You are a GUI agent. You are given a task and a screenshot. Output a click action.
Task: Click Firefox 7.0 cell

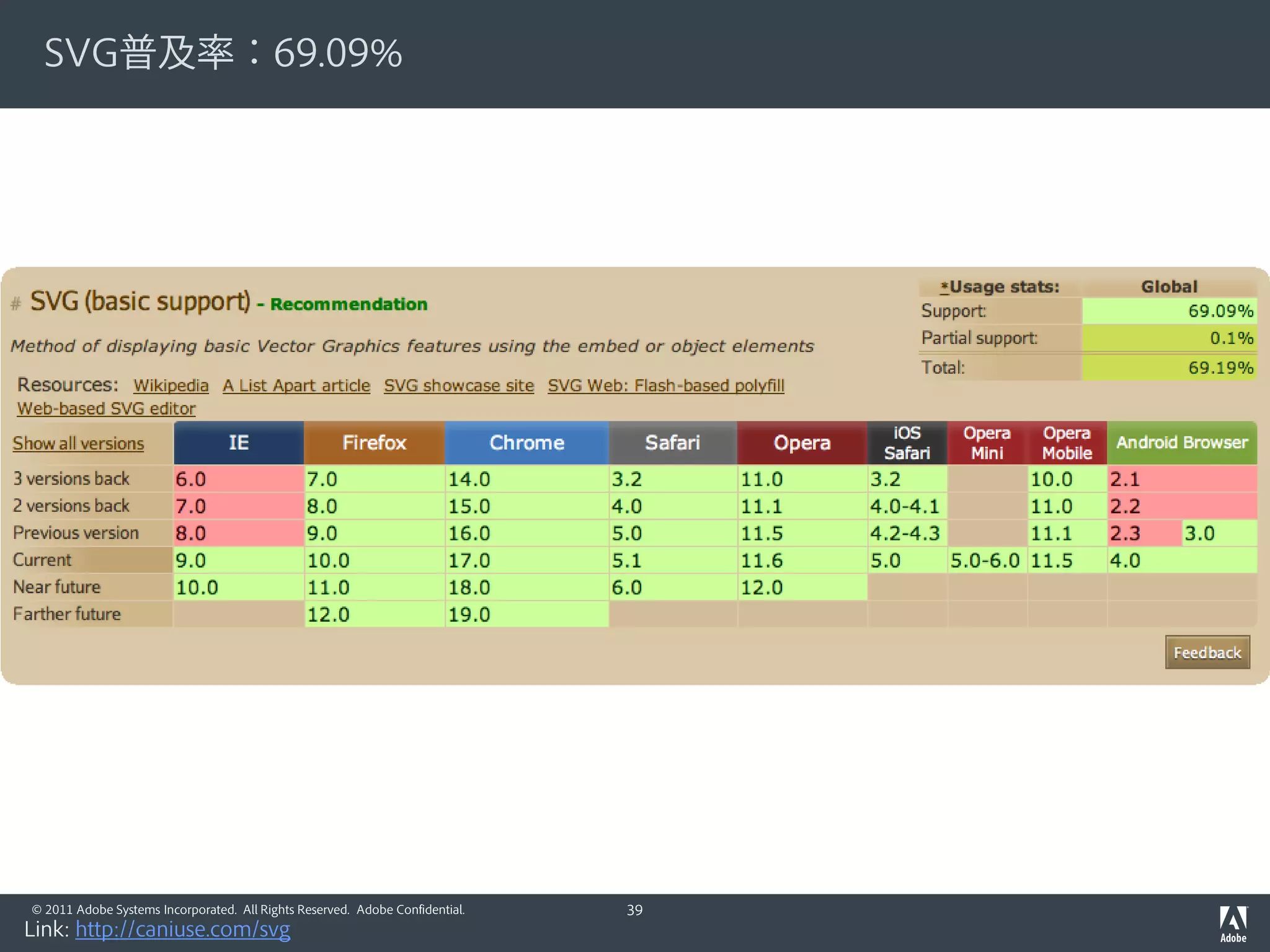coord(375,479)
